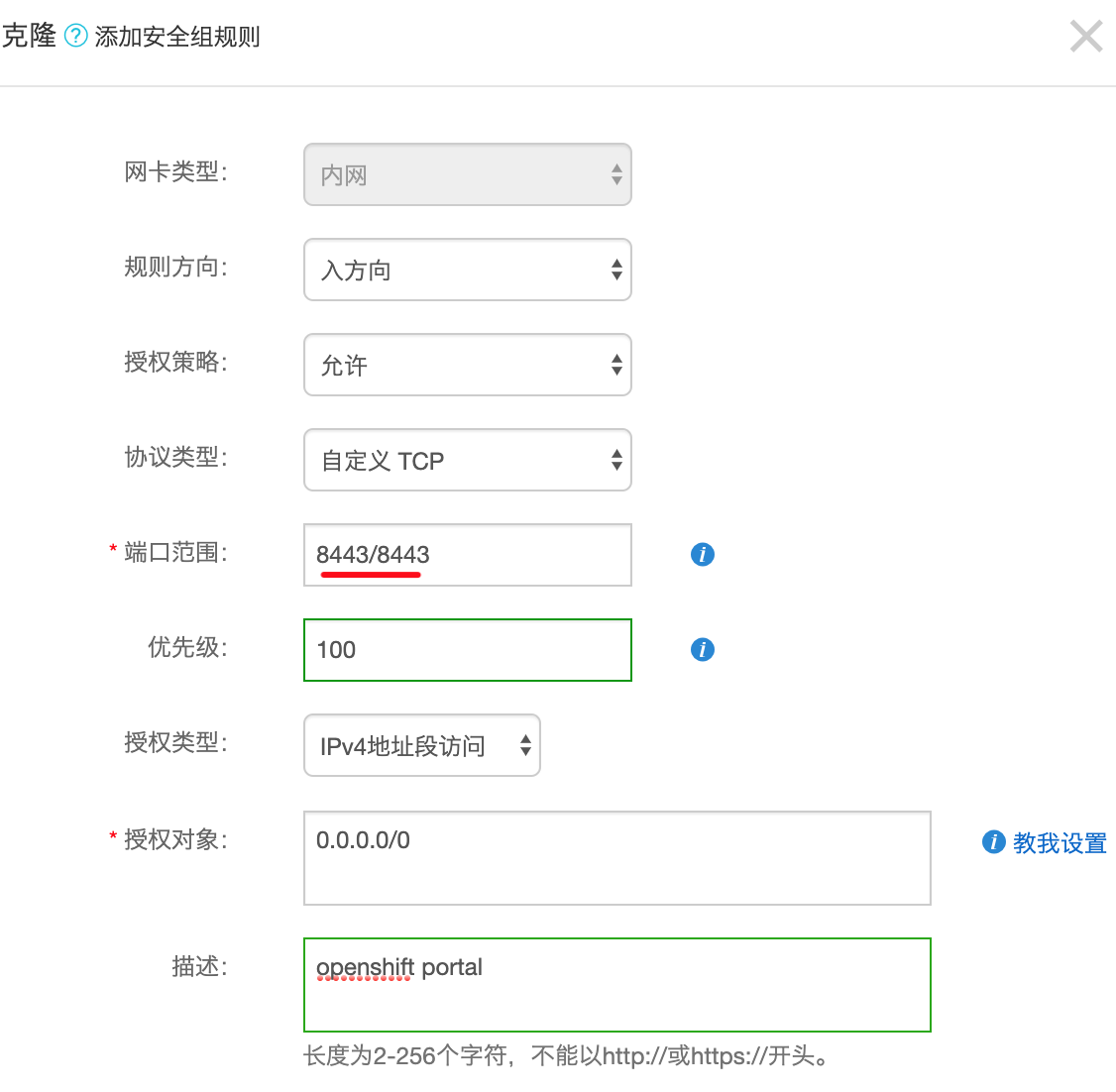Click the 网卡类型 label
Screen dimensions: 1116x1092
175,171
